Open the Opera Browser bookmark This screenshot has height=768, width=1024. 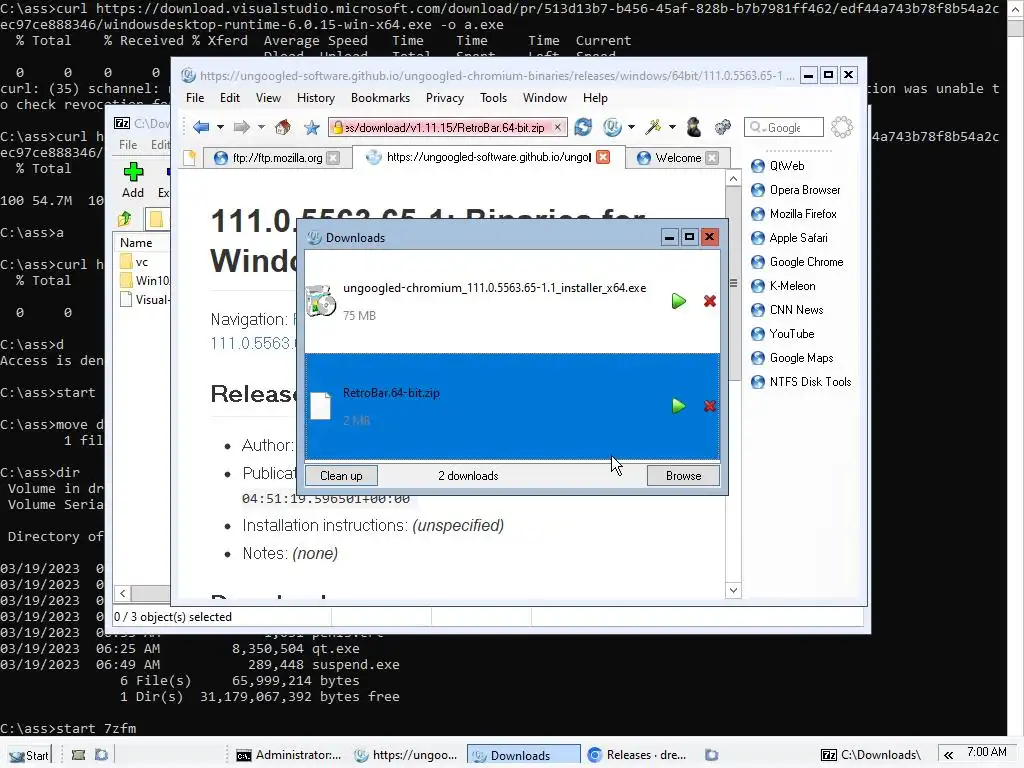(805, 190)
